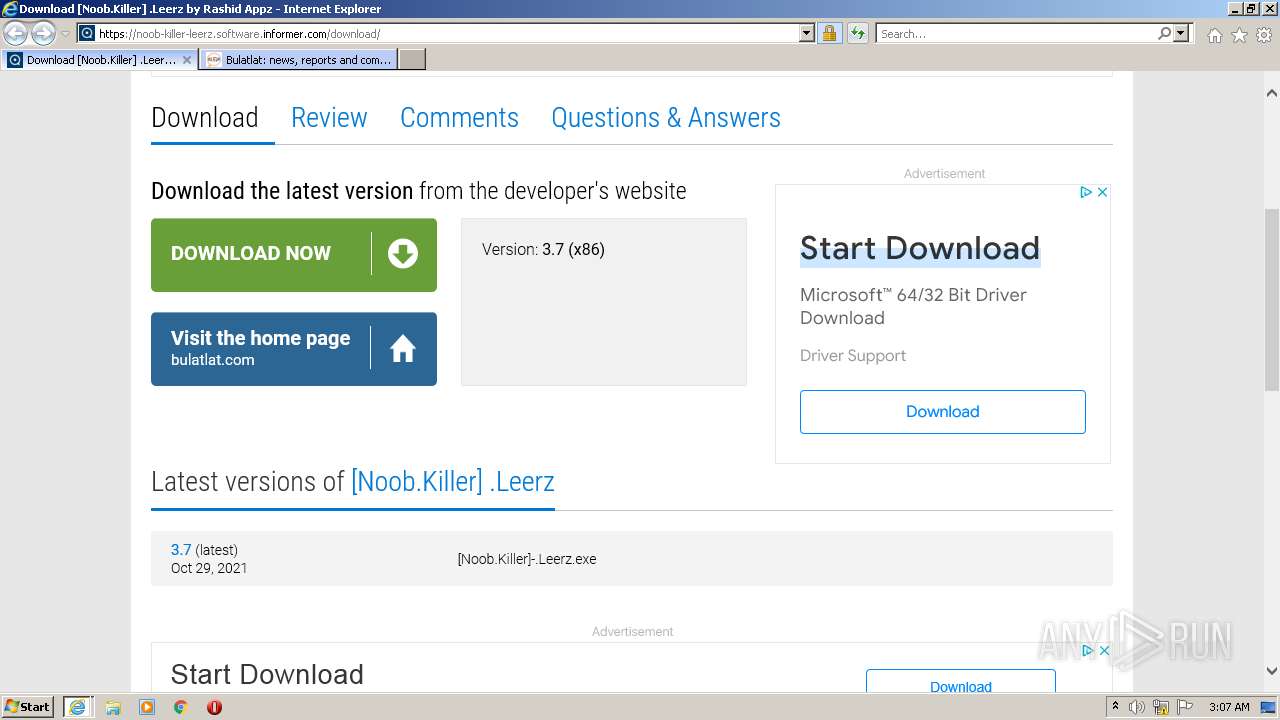Click the Action Center flag icon

click(x=1185, y=707)
